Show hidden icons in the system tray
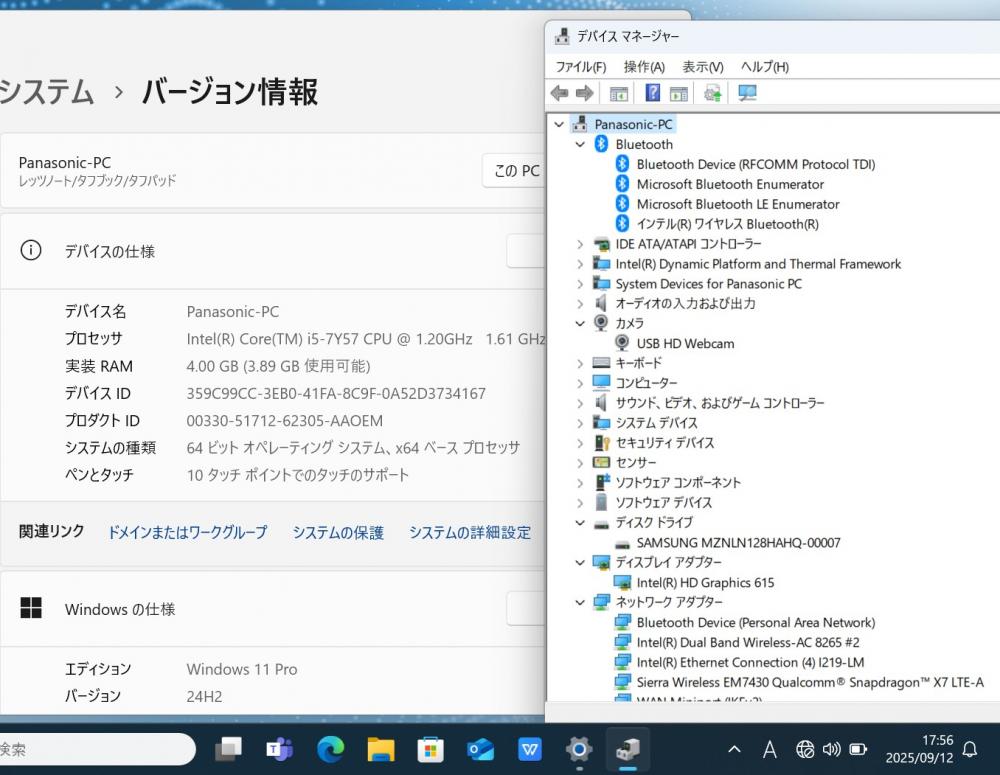The width and height of the screenshot is (1000, 775). point(734,749)
